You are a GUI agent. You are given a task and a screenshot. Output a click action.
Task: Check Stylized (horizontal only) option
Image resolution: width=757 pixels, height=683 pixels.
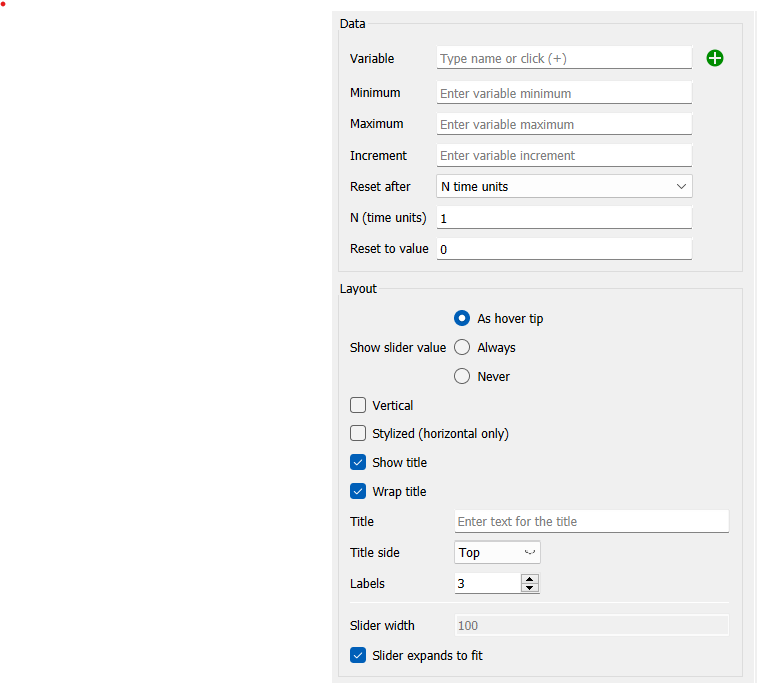pyautogui.click(x=358, y=433)
